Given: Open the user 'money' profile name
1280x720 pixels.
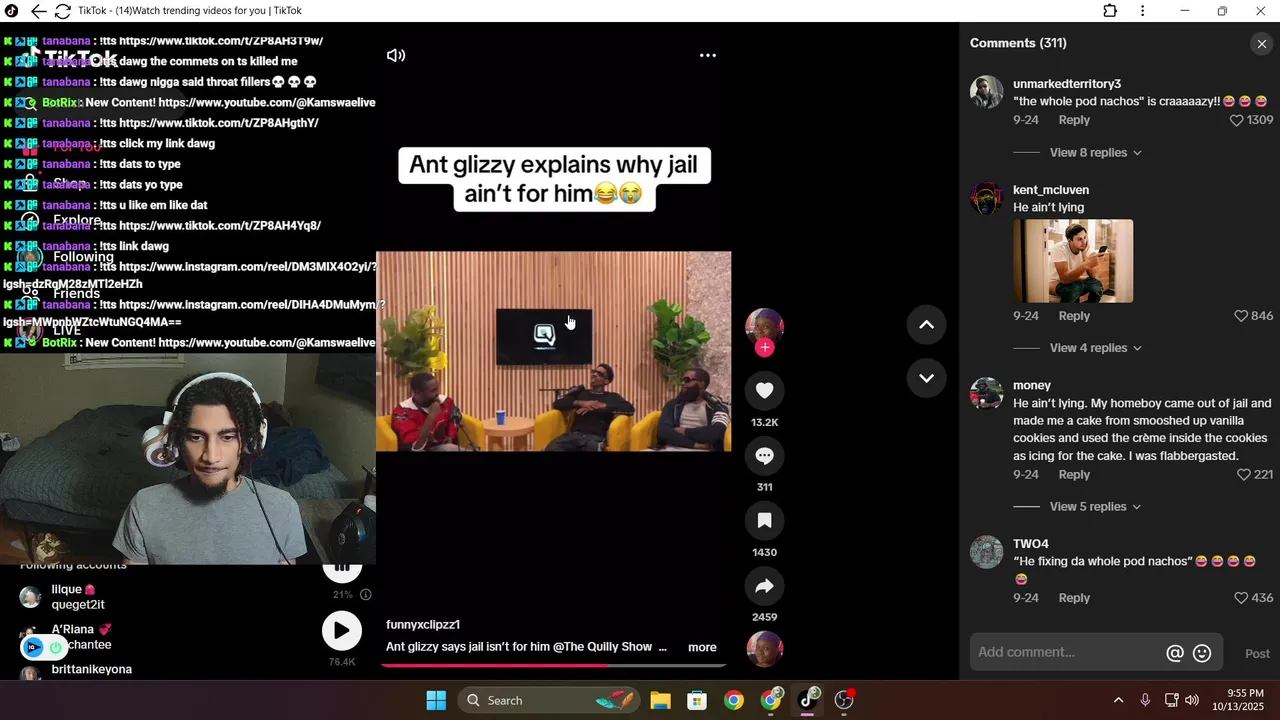Looking at the screenshot, I should (1032, 385).
